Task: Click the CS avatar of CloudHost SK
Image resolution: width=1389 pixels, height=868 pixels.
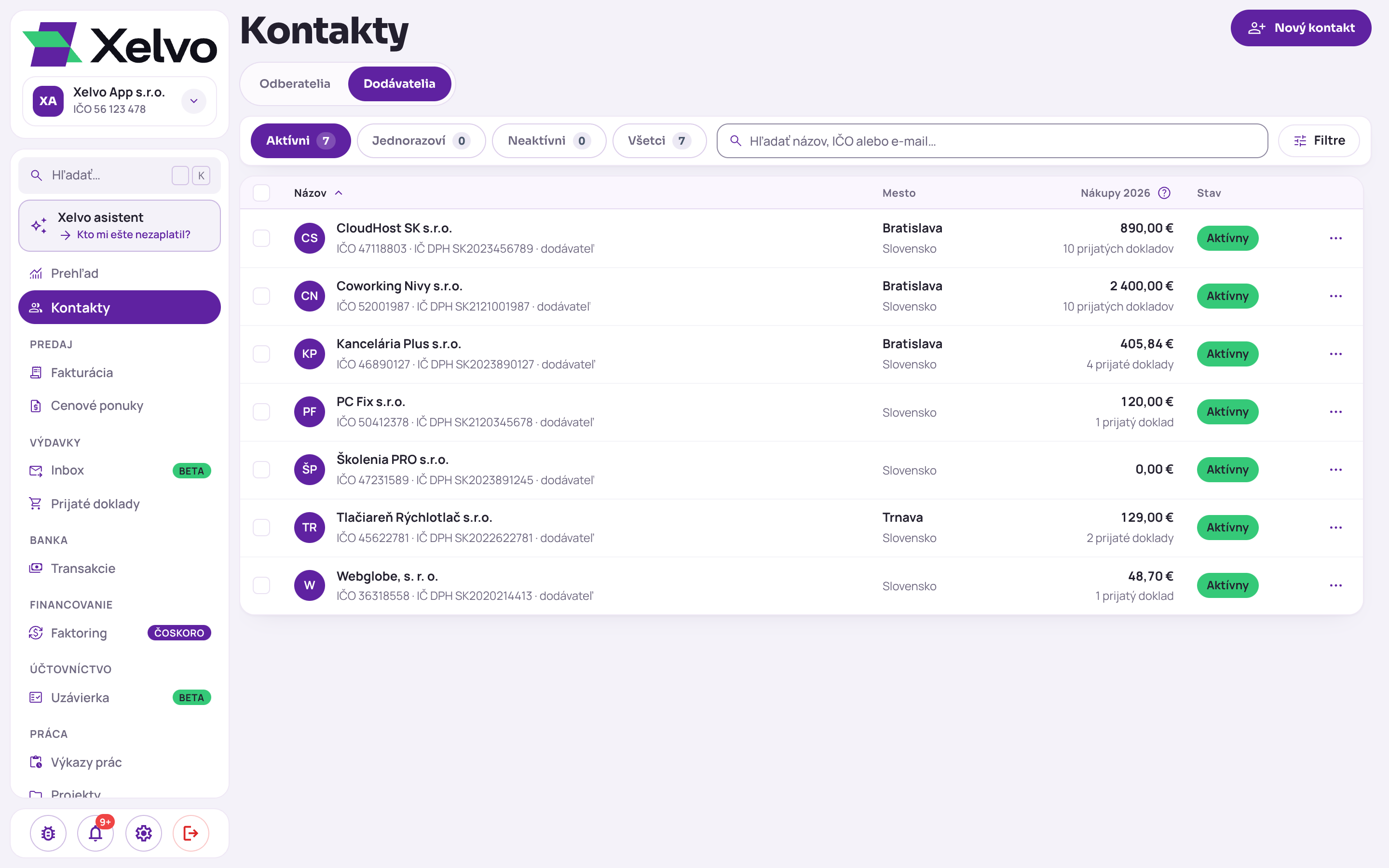Action: tap(309, 238)
